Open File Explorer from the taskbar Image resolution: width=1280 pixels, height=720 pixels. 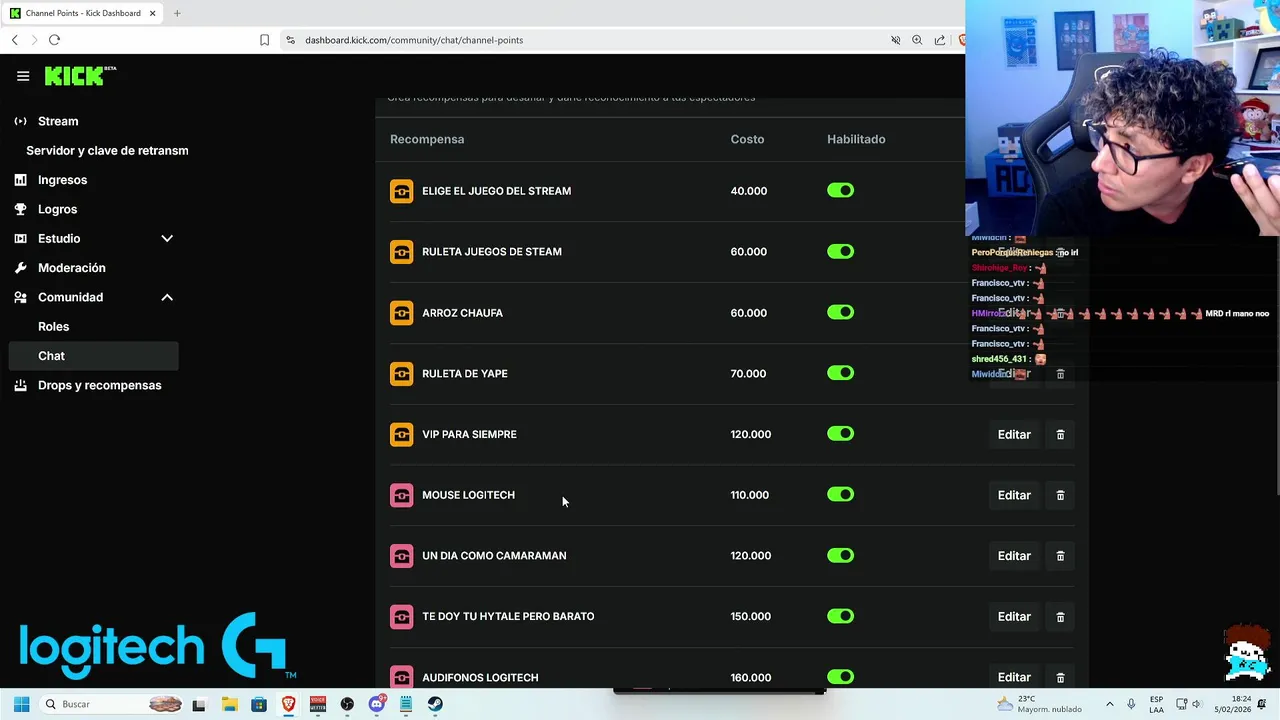coord(229,704)
